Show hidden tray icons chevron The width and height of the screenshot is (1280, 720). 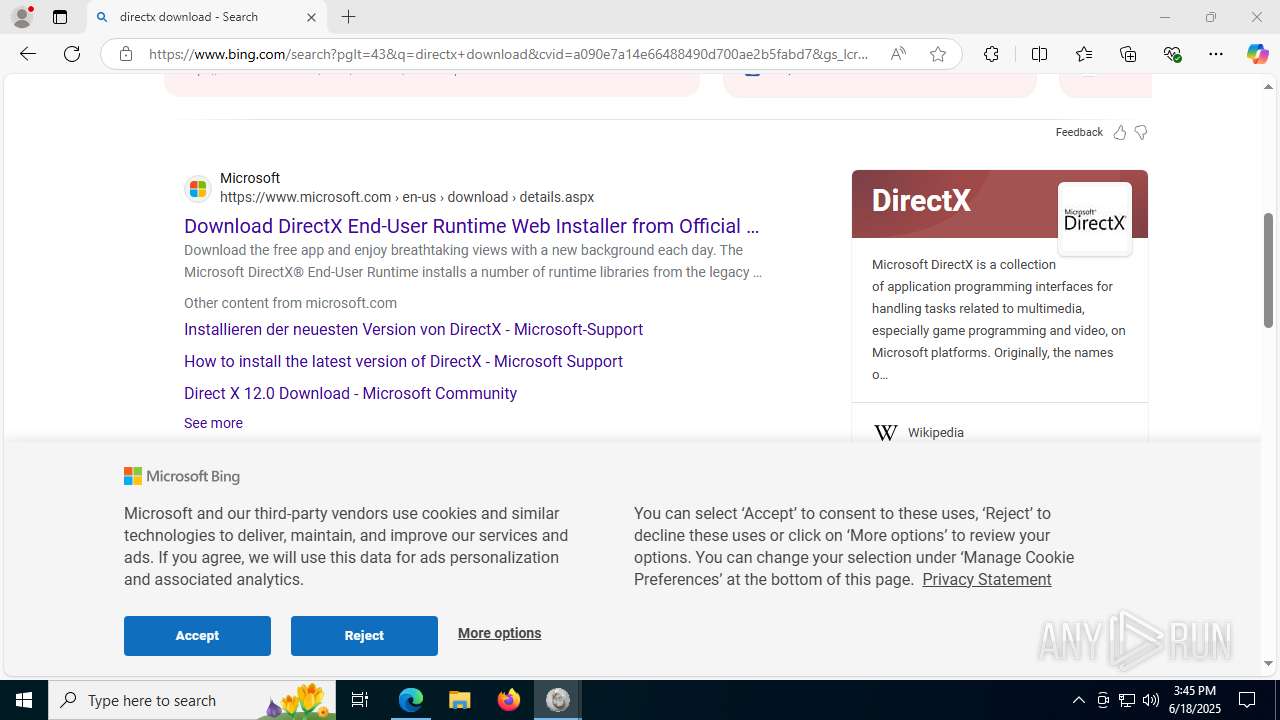[x=1078, y=700]
